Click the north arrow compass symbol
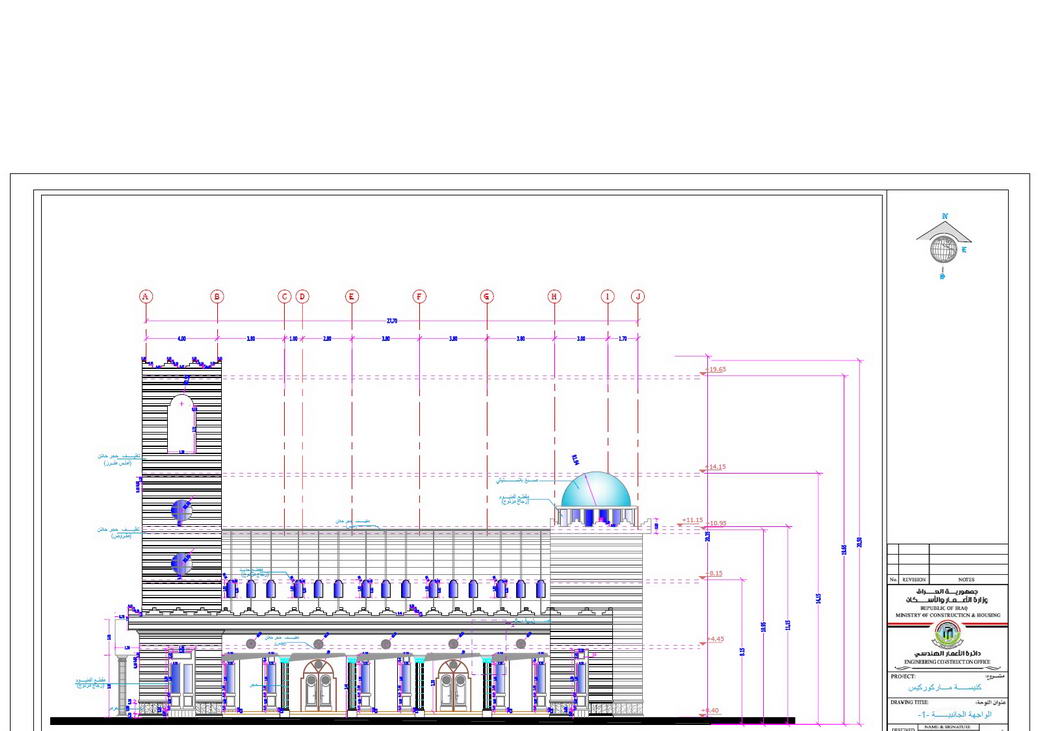The width and height of the screenshot is (1041, 731). point(943,246)
